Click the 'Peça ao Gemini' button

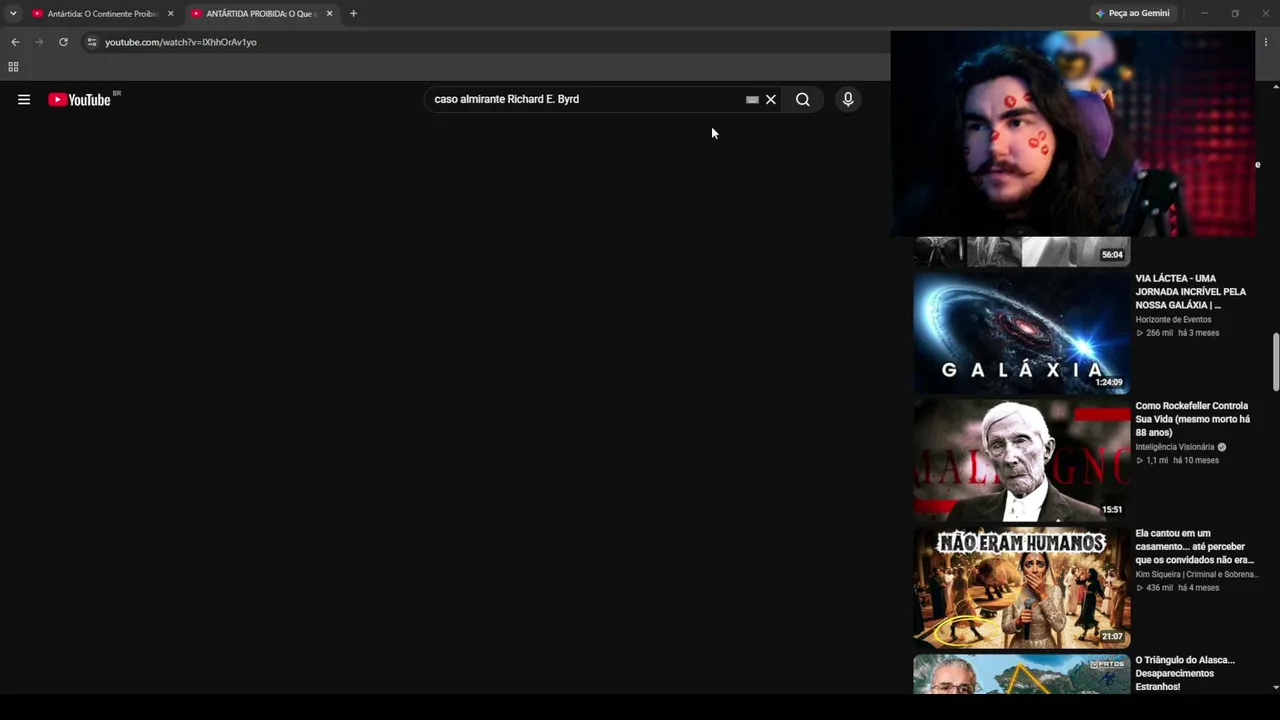1133,14
